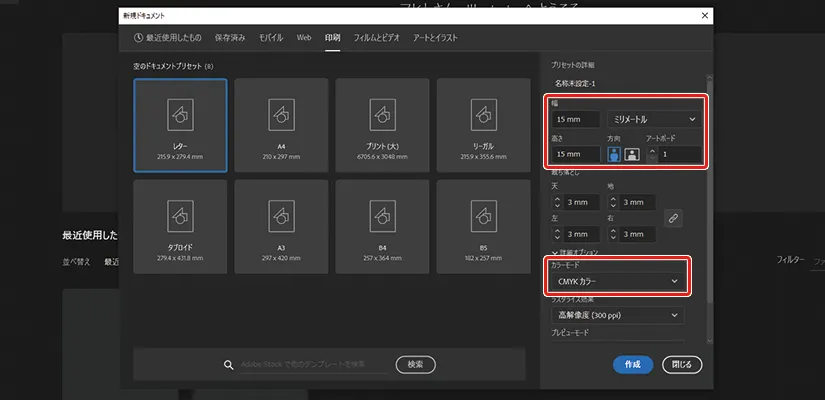Toggle the bleed link chain icon
825x400 pixels.
673,218
